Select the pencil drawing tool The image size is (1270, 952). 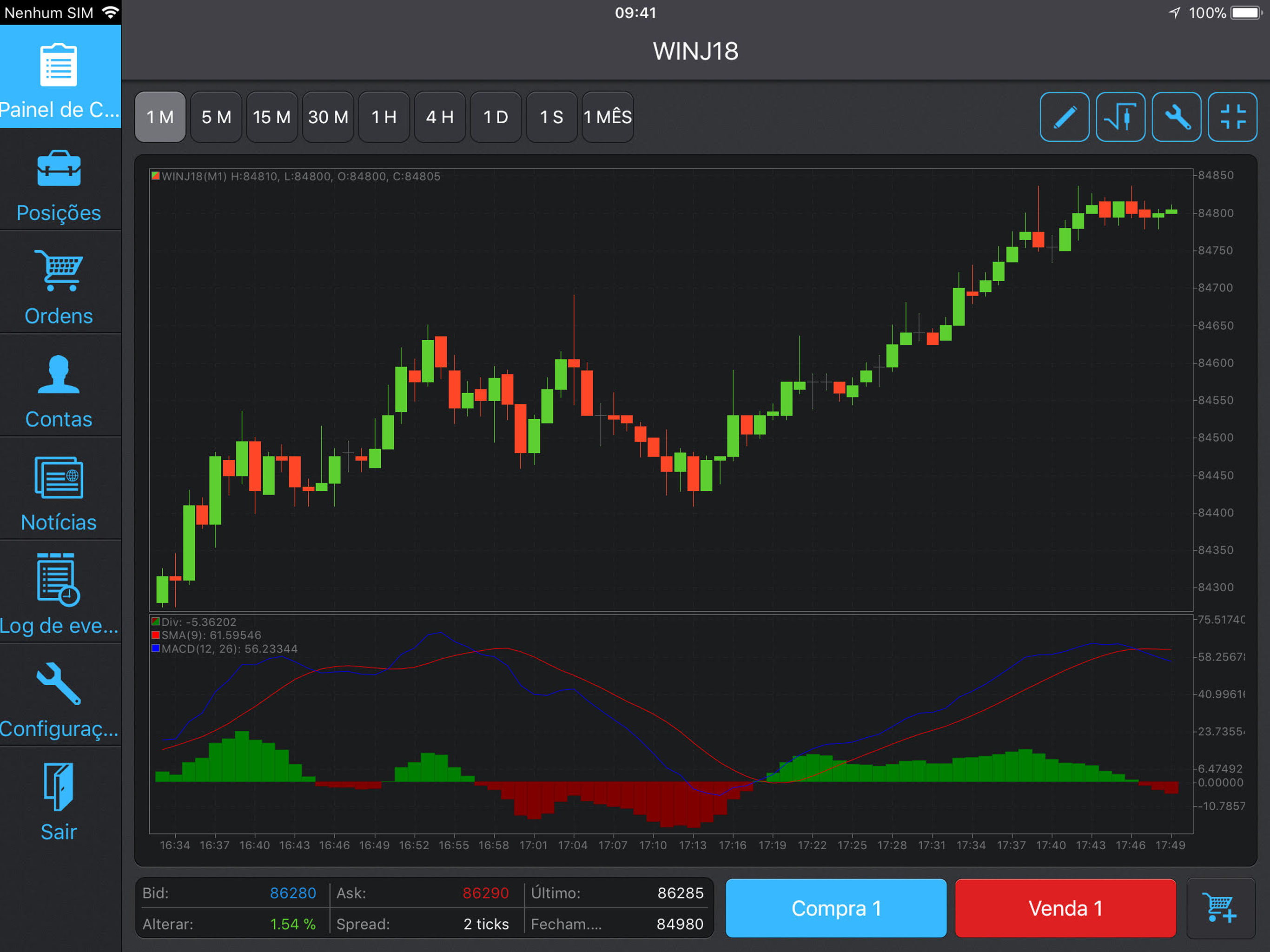pos(1064,117)
